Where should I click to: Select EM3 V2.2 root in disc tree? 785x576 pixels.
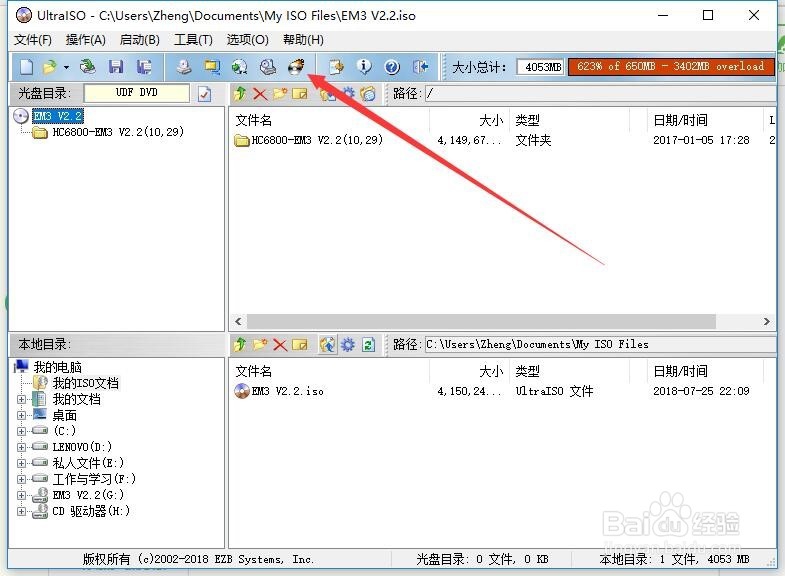(58, 116)
